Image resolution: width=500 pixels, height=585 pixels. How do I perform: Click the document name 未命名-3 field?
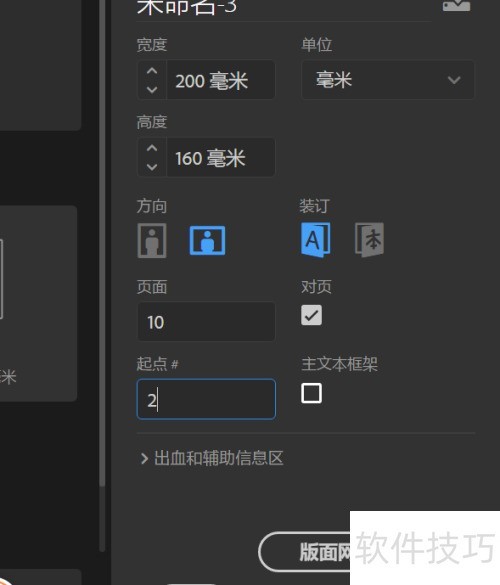point(284,7)
